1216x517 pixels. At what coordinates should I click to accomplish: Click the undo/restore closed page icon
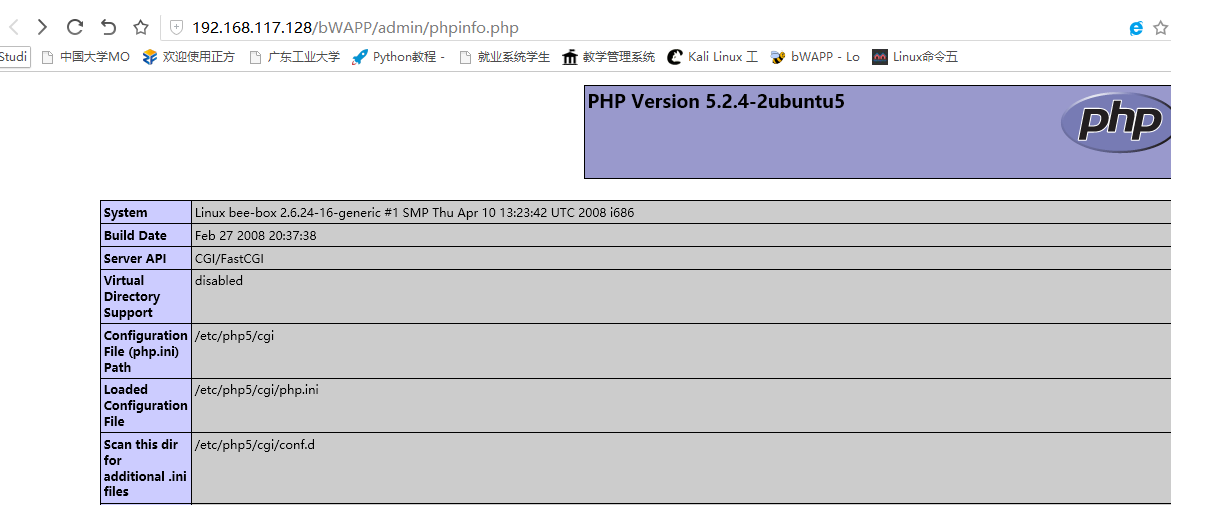108,27
